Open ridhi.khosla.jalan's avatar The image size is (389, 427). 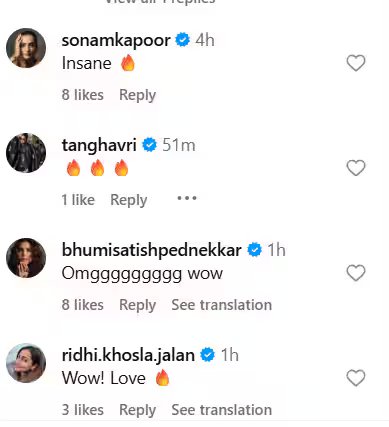(x=26, y=363)
